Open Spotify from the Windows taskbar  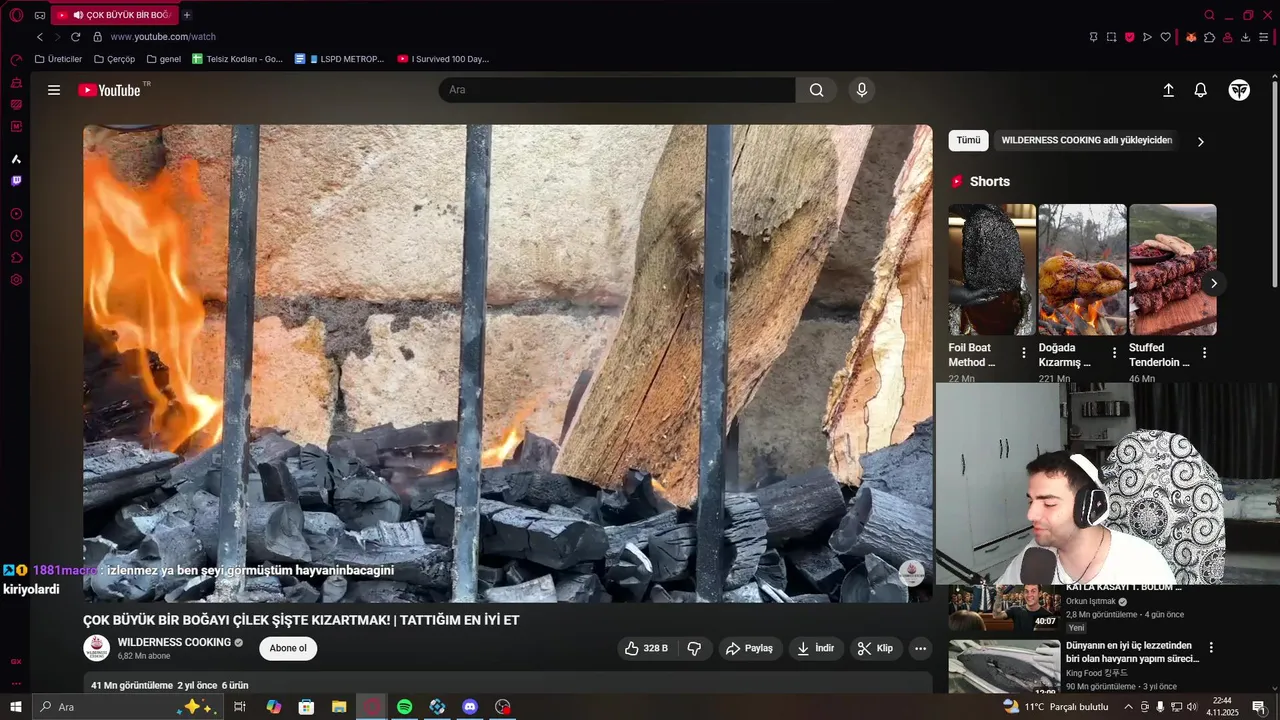(404, 707)
